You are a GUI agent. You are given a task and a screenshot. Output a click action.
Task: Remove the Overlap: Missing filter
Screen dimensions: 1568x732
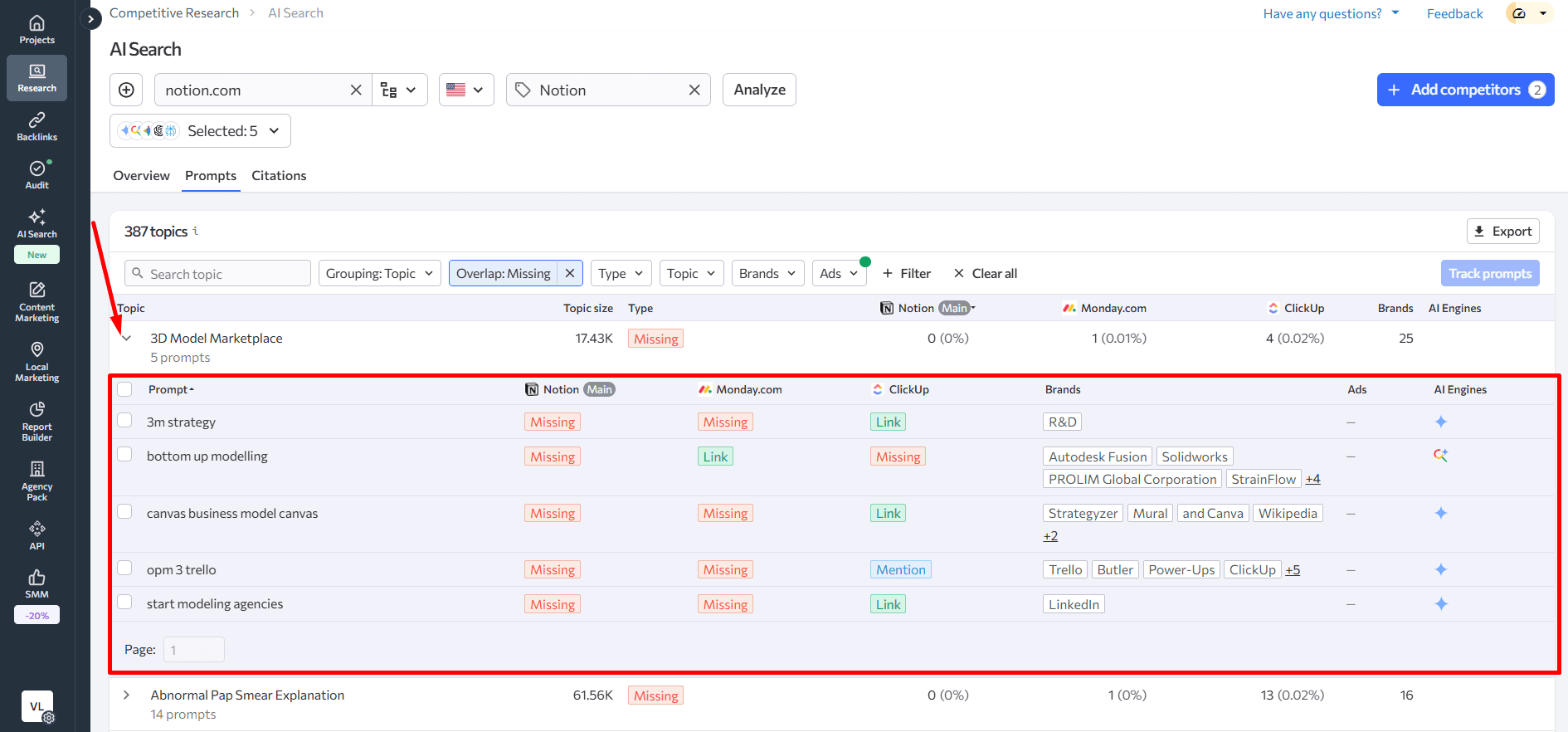coord(570,273)
